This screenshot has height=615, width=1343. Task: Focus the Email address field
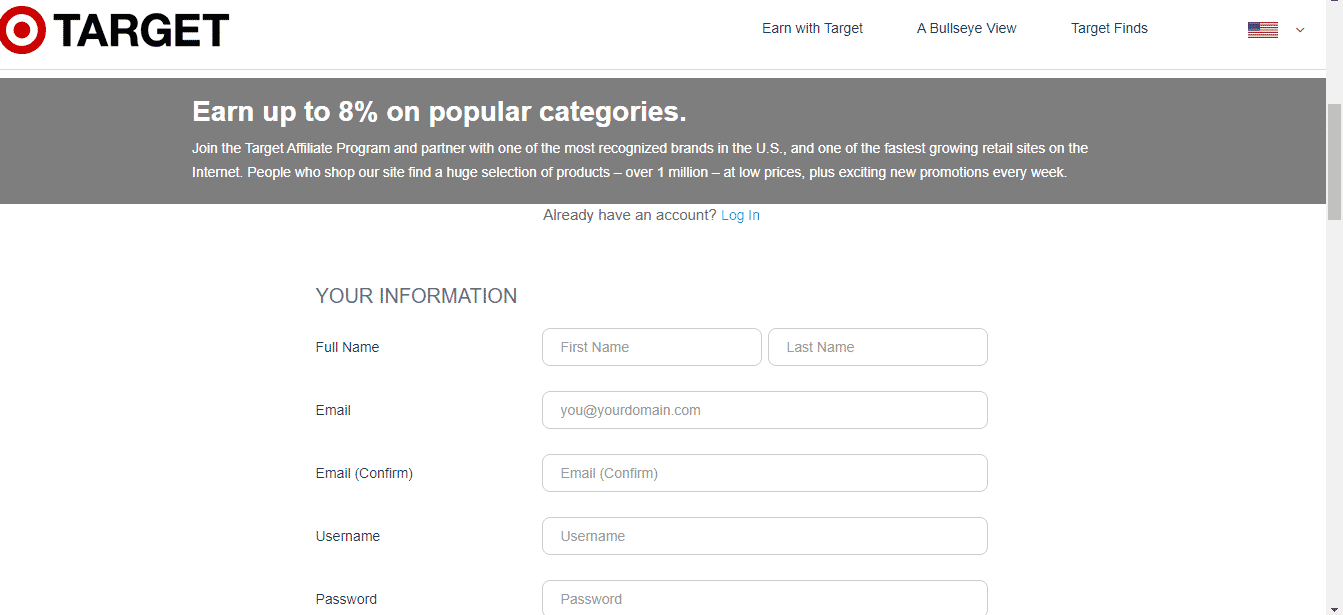pos(764,410)
